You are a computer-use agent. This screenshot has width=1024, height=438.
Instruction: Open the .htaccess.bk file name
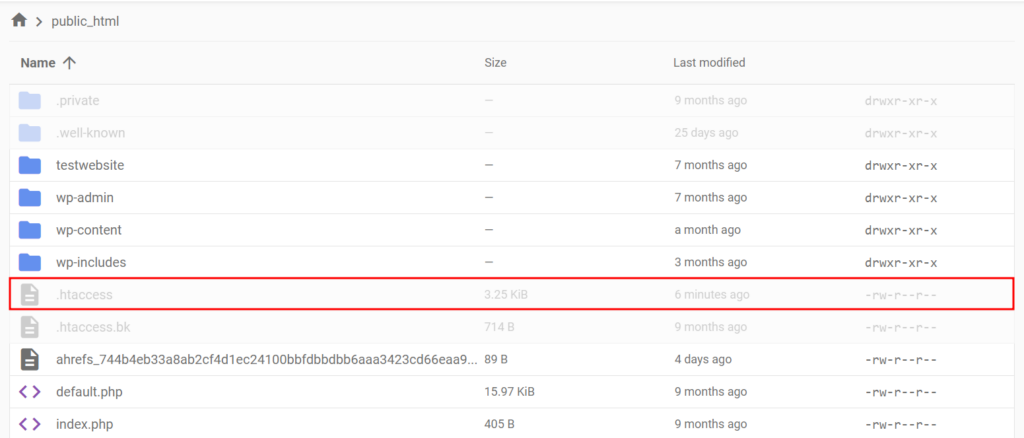tap(93, 327)
